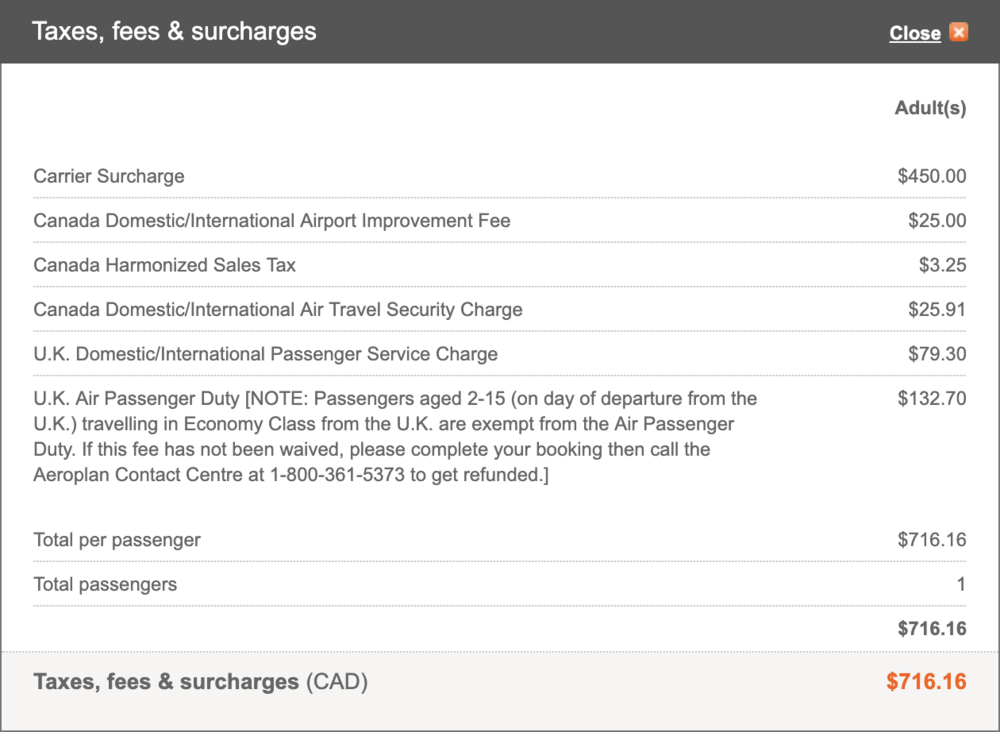Image resolution: width=1000 pixels, height=732 pixels.
Task: Click the "Taxes, fees & surcharges" dialog title
Action: click(174, 31)
